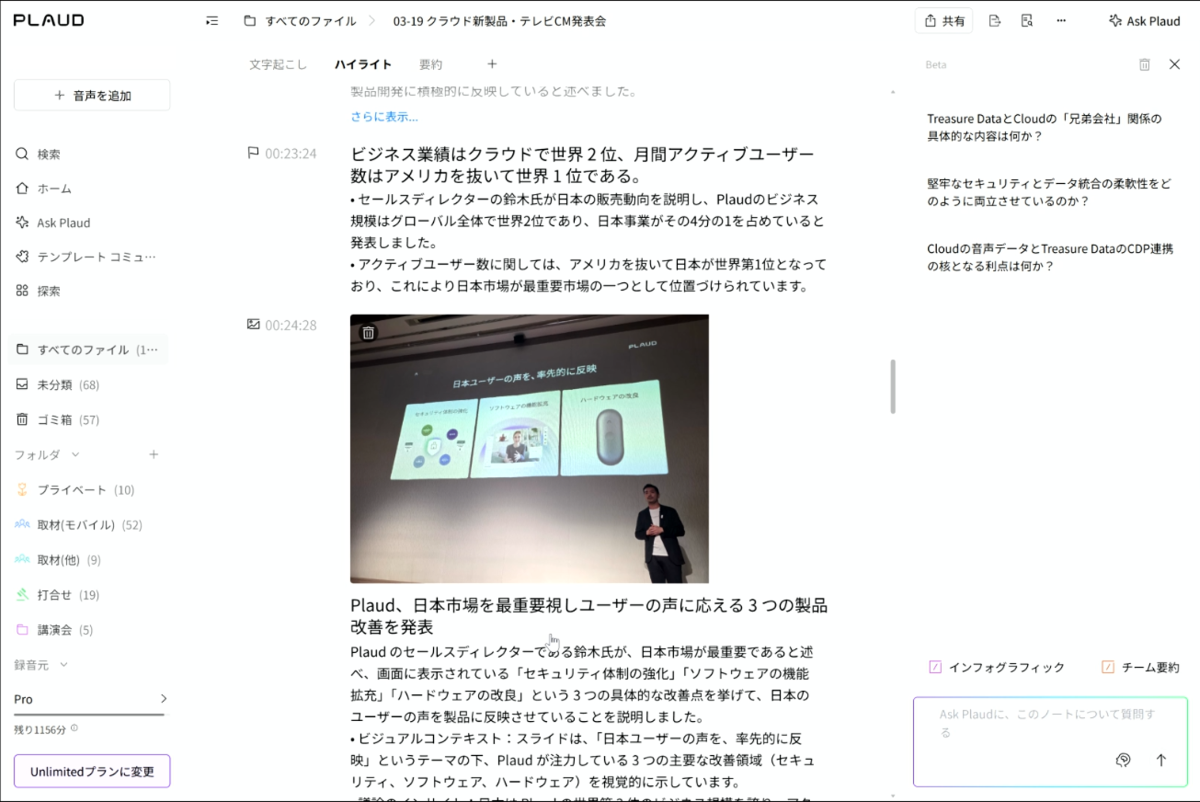The width and height of the screenshot is (1200, 802).
Task: Collapse the フォルダ section chevron
Action: click(75, 454)
